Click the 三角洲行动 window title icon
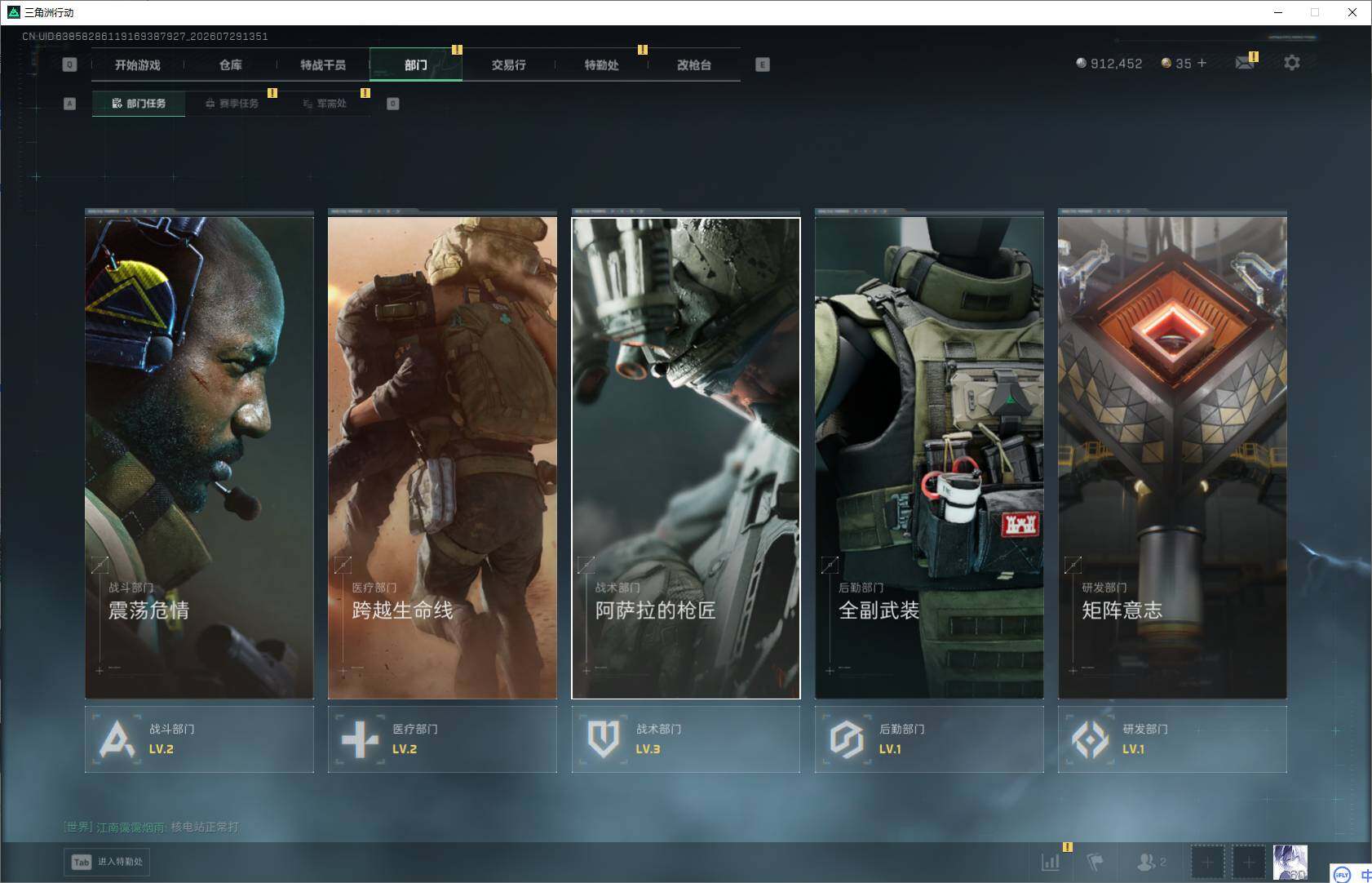Viewport: 1372px width, 883px height. tap(13, 12)
